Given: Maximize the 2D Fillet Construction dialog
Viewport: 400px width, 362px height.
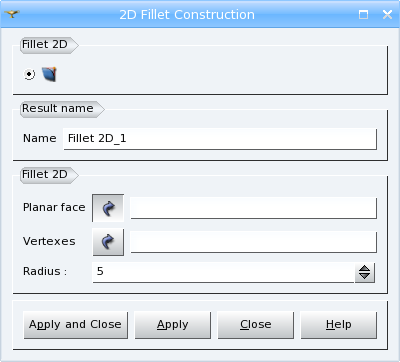Looking at the screenshot, I should pos(363,14).
